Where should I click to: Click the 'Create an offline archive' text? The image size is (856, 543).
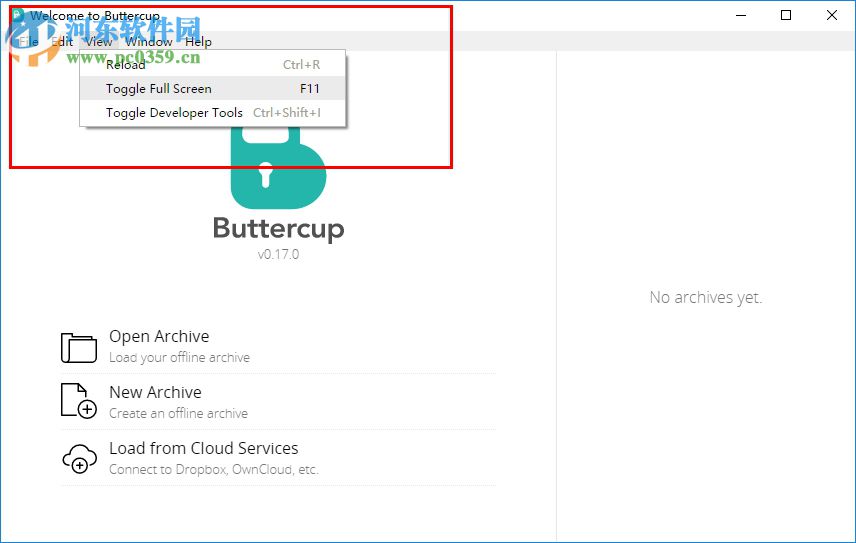click(x=179, y=413)
